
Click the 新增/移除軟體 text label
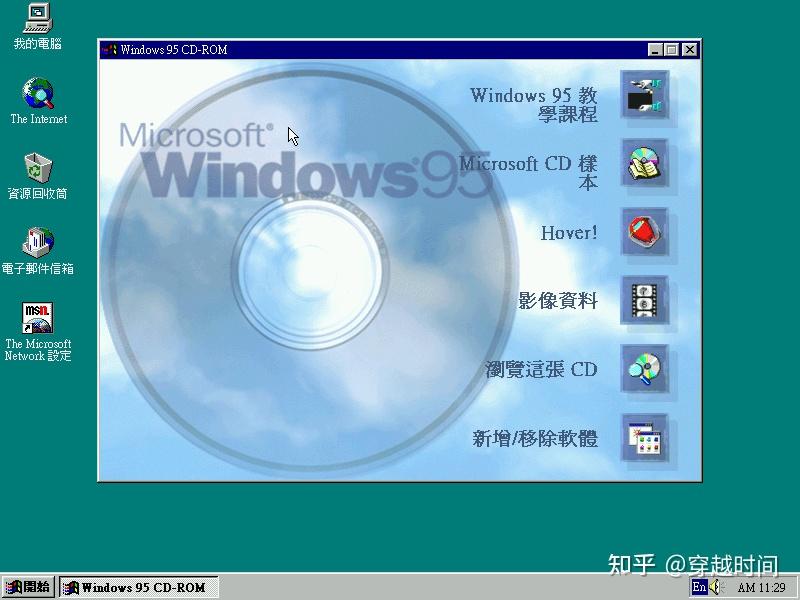click(535, 438)
